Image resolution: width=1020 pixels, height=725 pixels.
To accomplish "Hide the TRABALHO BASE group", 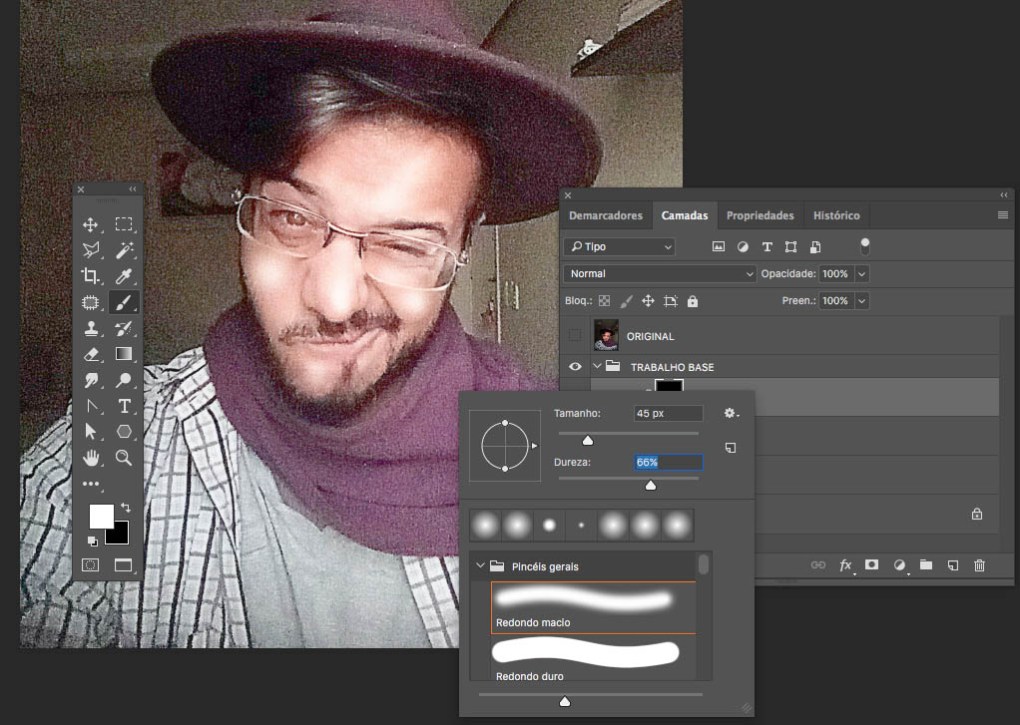I will pos(575,367).
